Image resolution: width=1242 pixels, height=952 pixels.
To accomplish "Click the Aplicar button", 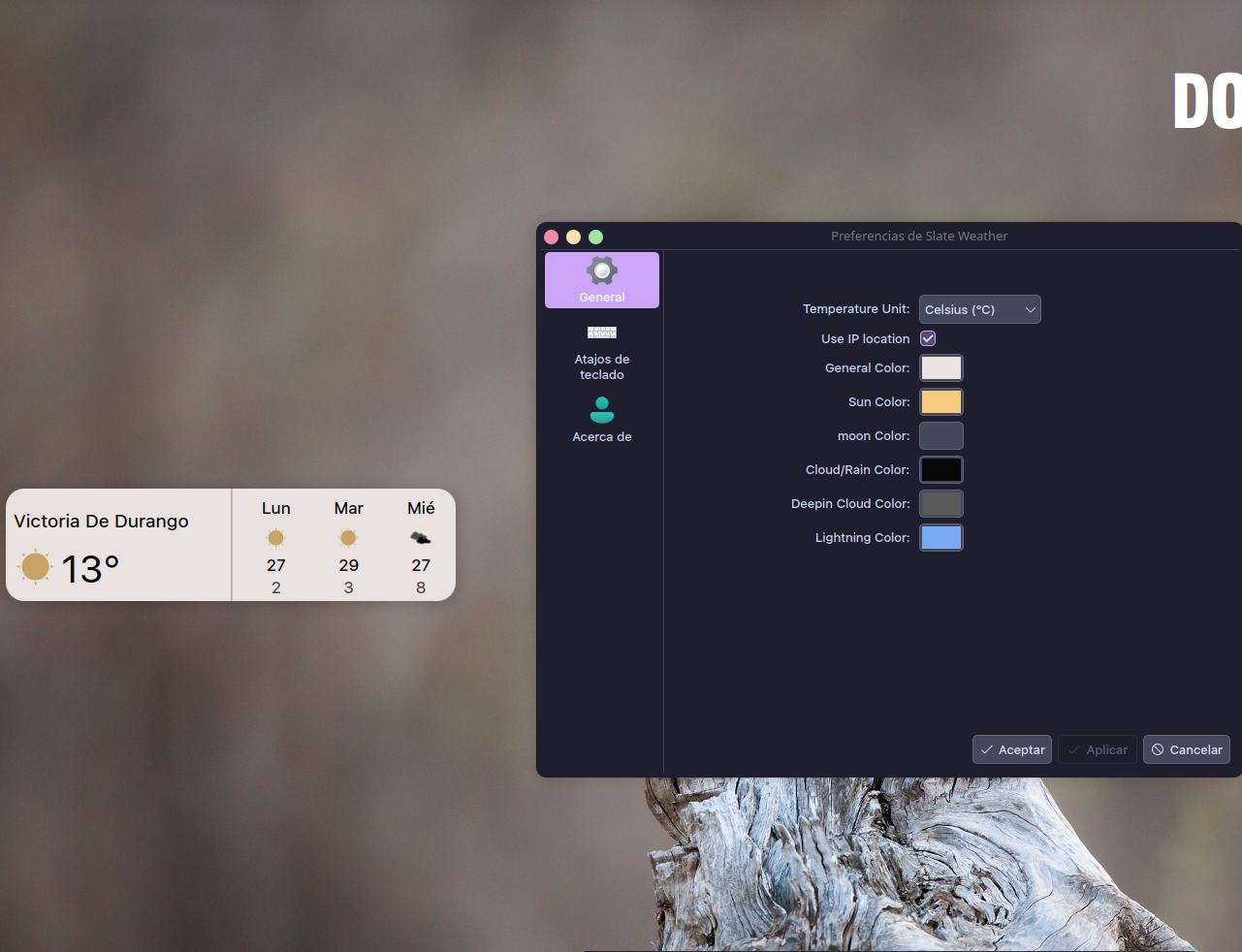I will click(1098, 749).
